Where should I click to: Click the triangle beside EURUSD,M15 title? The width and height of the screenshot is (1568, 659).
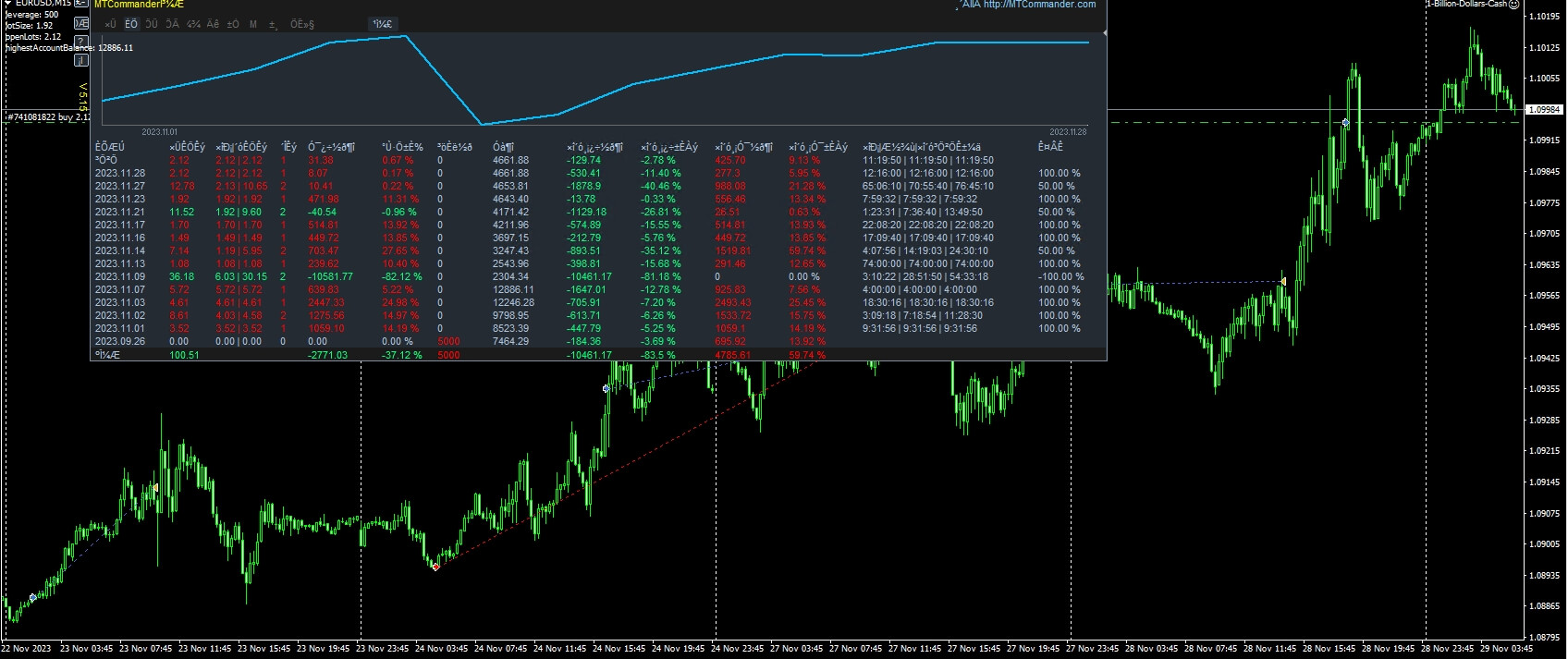(7, 4)
